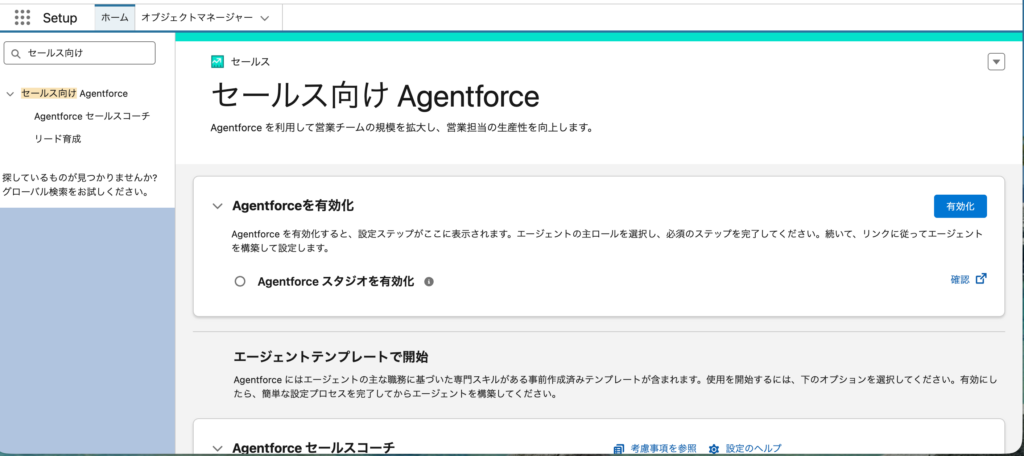Open the App Launcher grid icon
This screenshot has height=456, width=1024.
(x=22, y=17)
